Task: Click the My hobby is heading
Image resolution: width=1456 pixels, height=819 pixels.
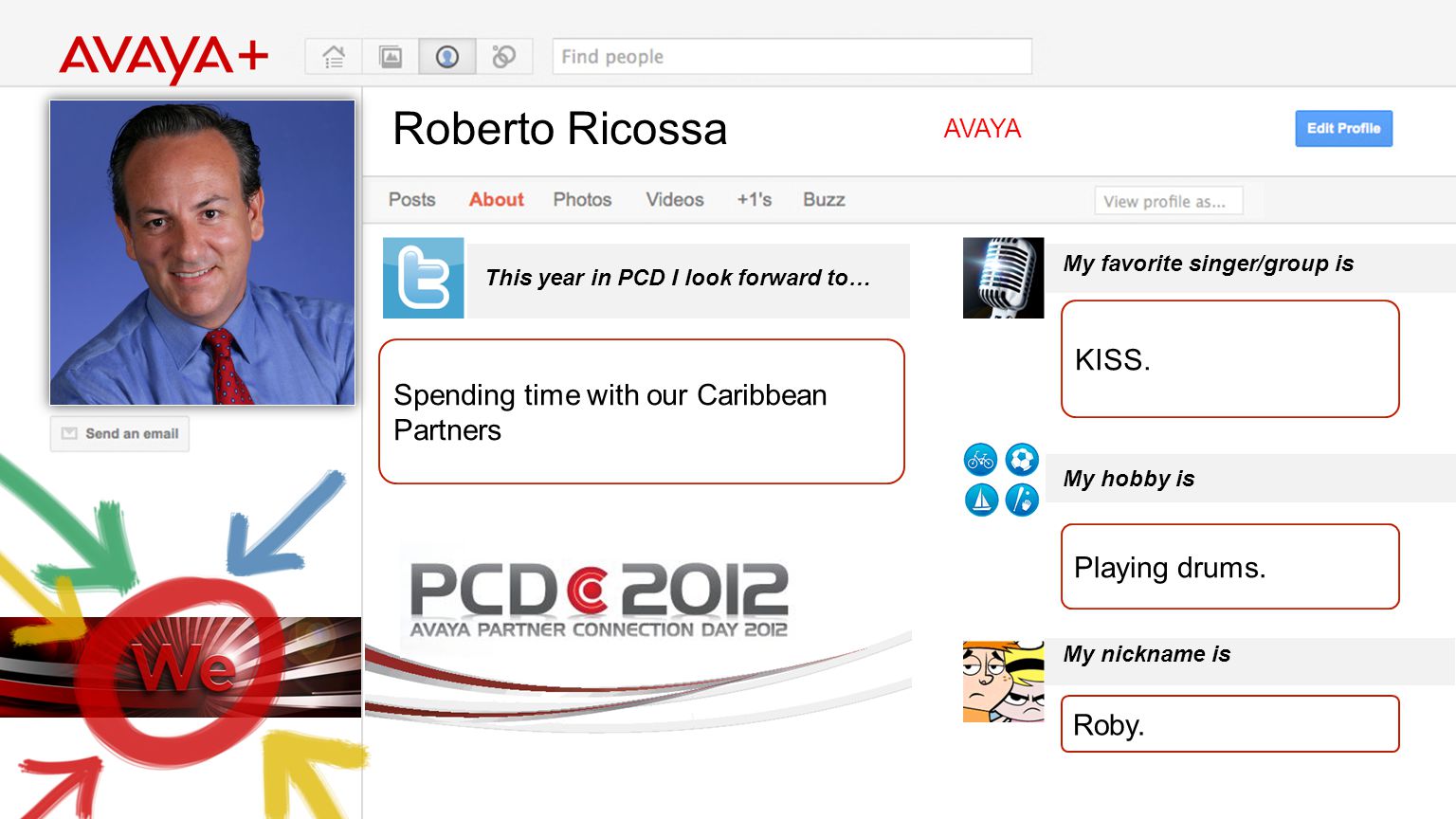Action: point(1129,479)
